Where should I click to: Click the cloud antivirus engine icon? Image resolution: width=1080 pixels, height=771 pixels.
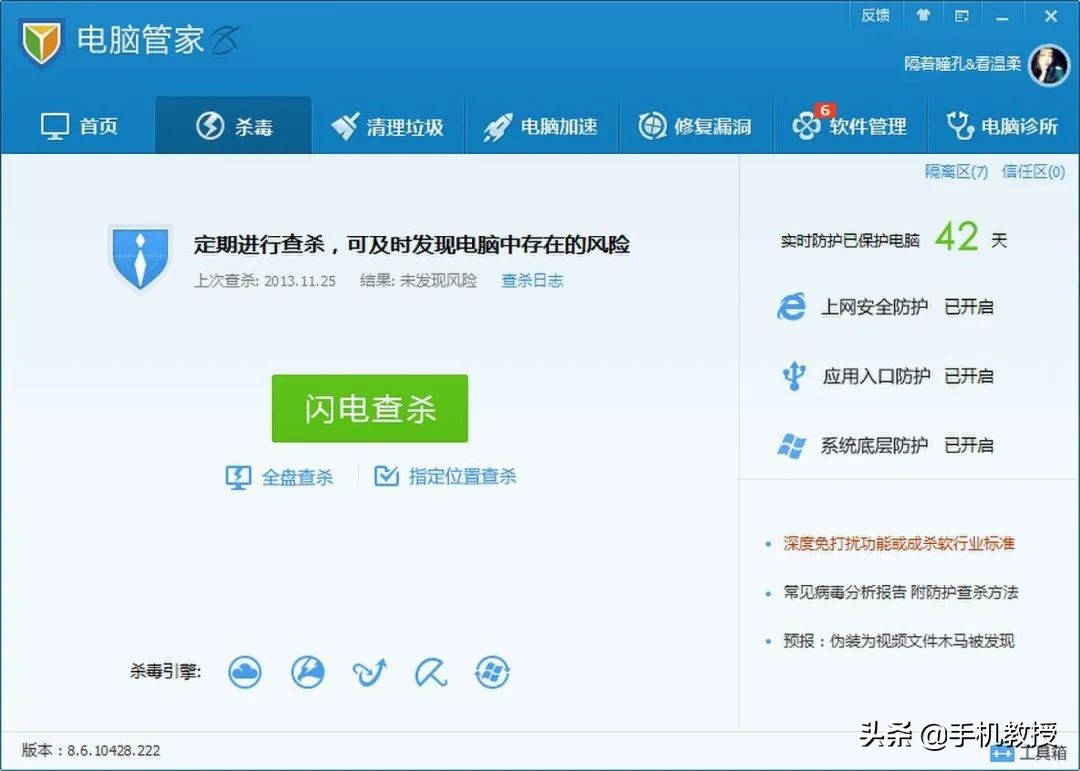(x=245, y=672)
